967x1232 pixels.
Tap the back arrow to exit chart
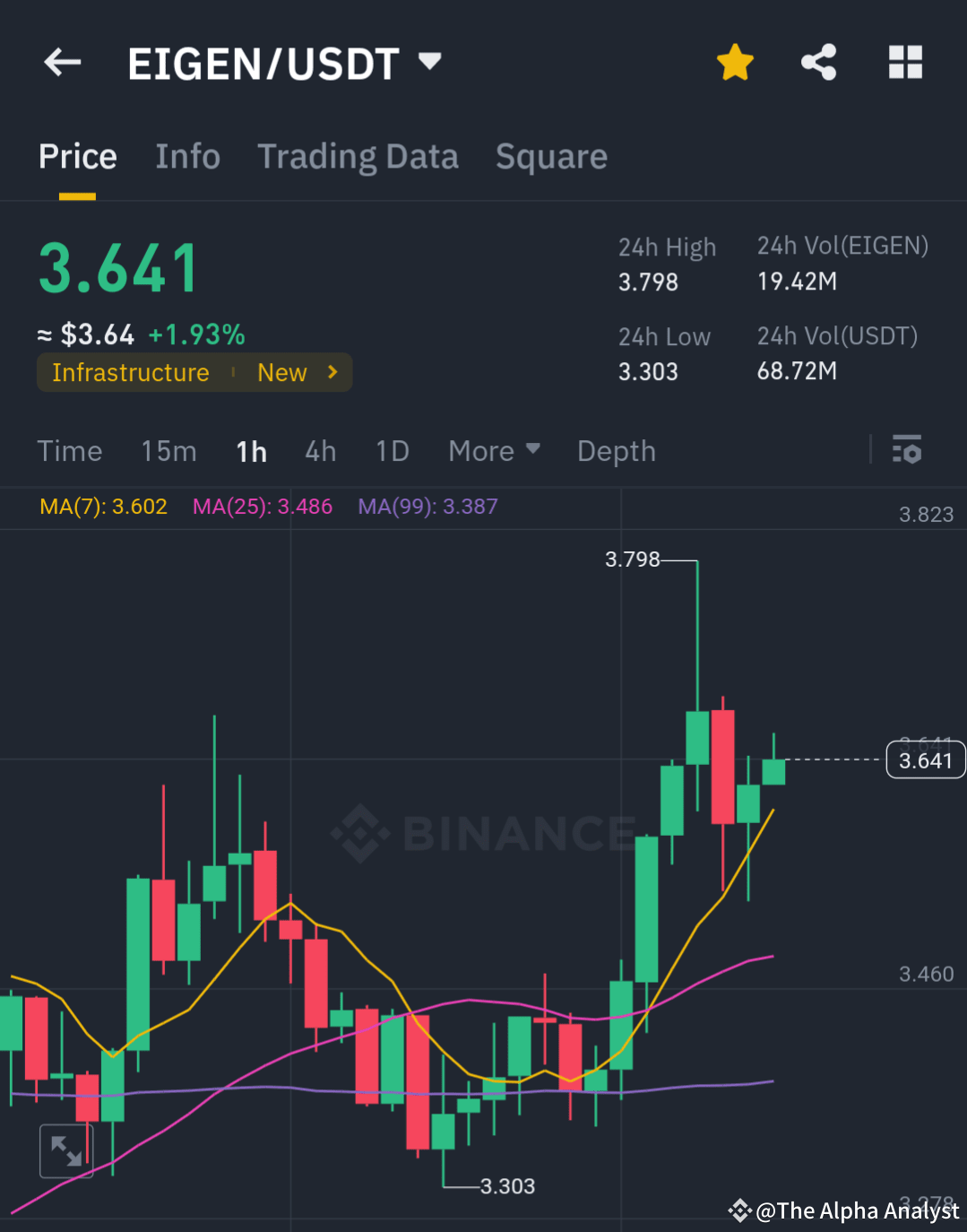click(60, 62)
